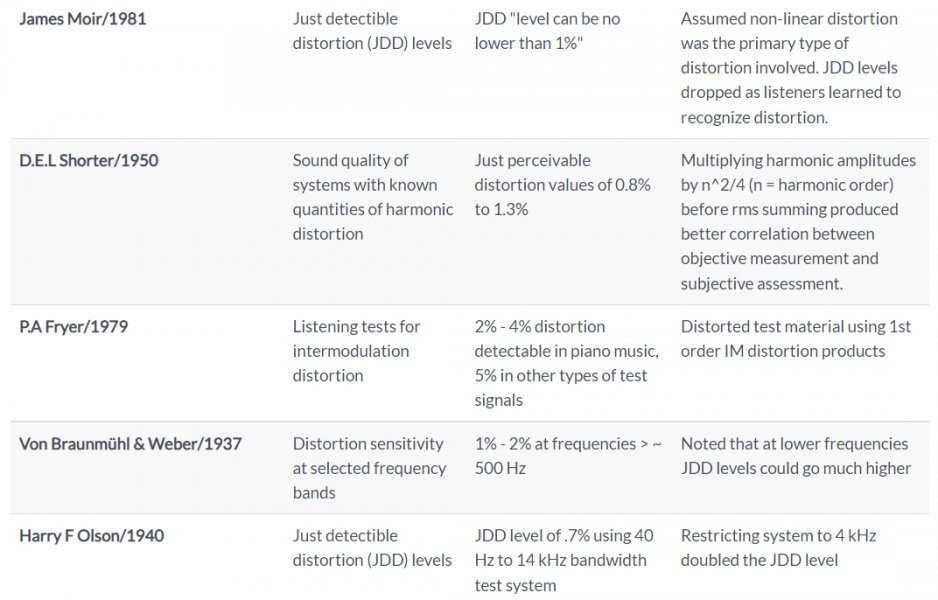
Task: Click Moir's 'Just detectible distortion (JDD) levels' cell
Action: click(x=372, y=31)
